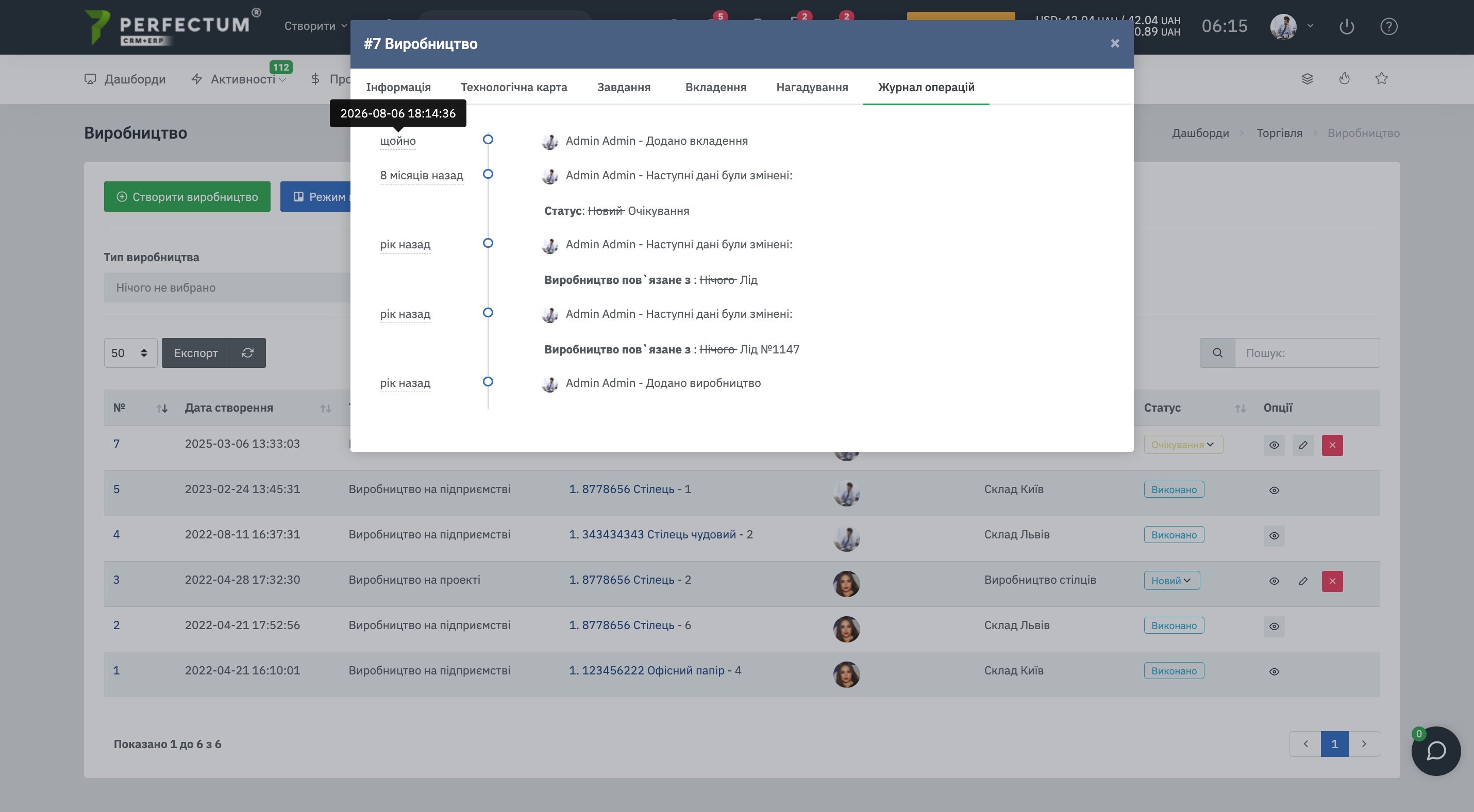Click the 112 Активності counter badge

pyautogui.click(x=280, y=67)
